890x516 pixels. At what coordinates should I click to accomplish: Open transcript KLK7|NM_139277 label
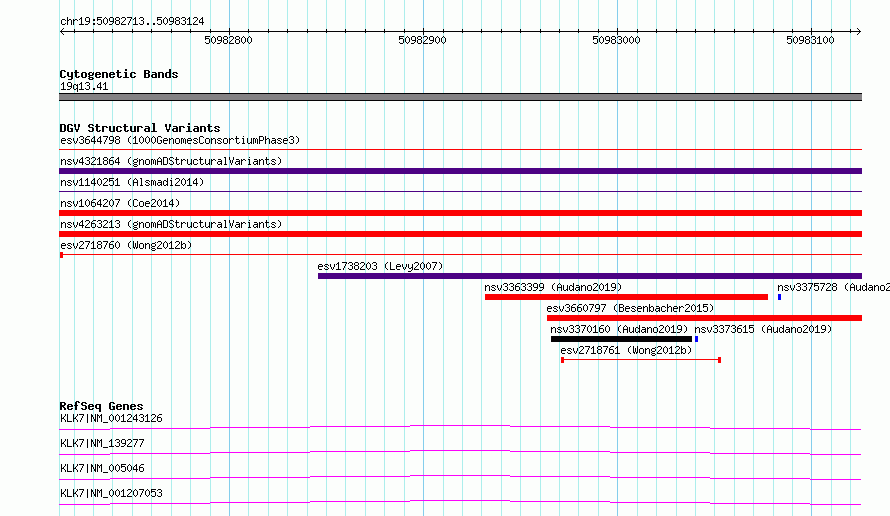pyautogui.click(x=102, y=443)
